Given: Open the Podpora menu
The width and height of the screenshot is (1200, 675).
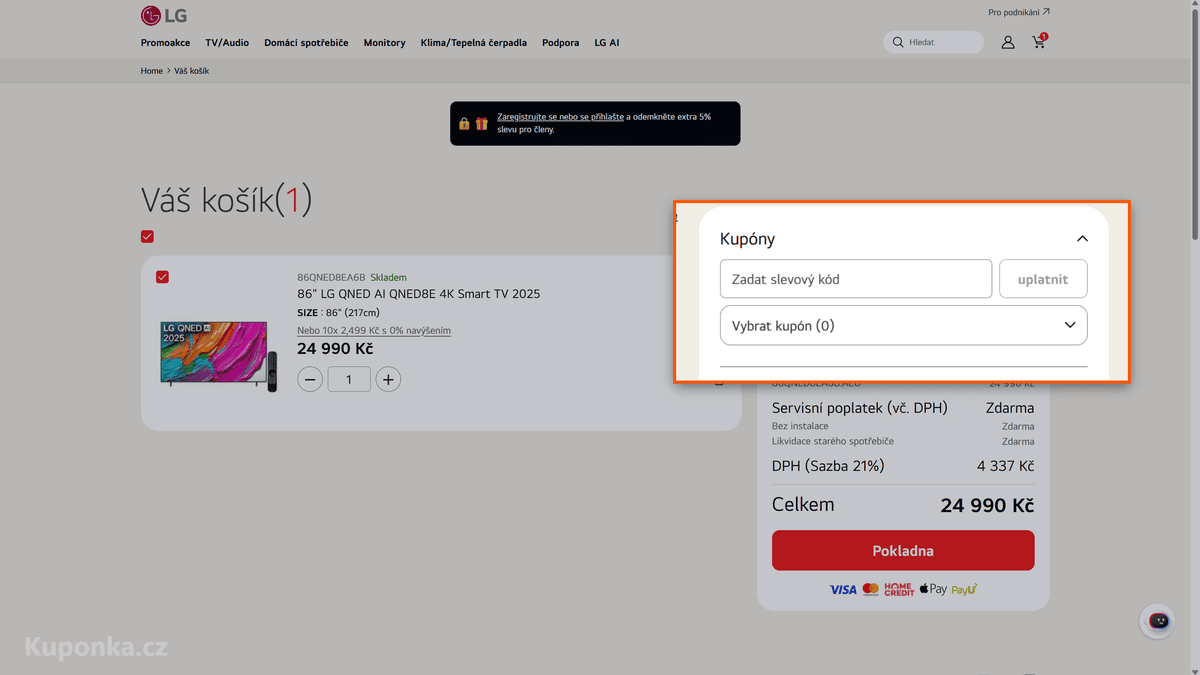Looking at the screenshot, I should (560, 43).
